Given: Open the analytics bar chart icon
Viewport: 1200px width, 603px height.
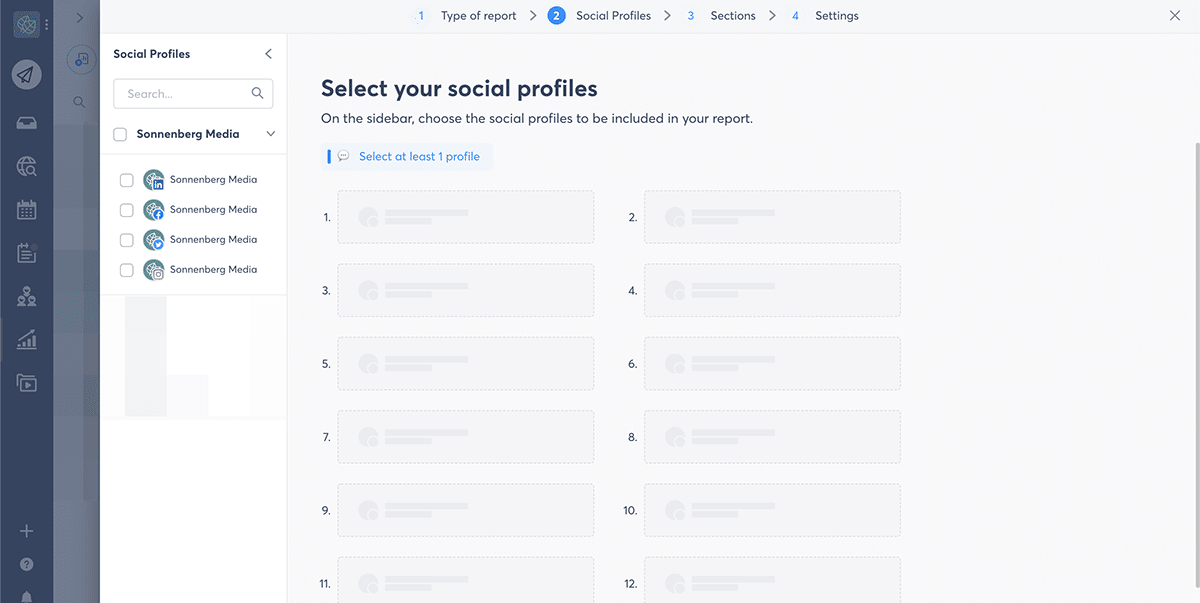Looking at the screenshot, I should tap(27, 340).
